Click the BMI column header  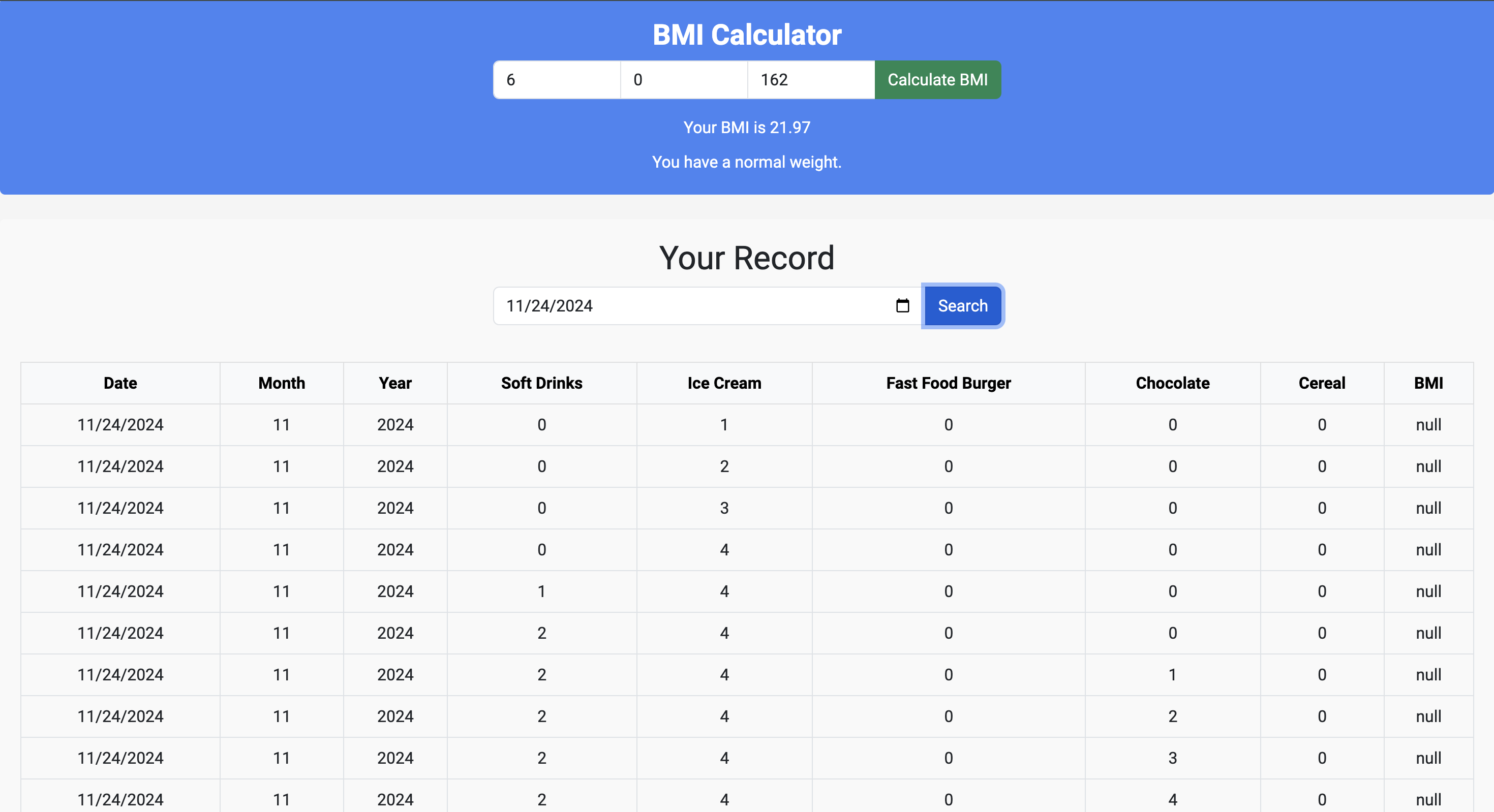click(x=1428, y=383)
